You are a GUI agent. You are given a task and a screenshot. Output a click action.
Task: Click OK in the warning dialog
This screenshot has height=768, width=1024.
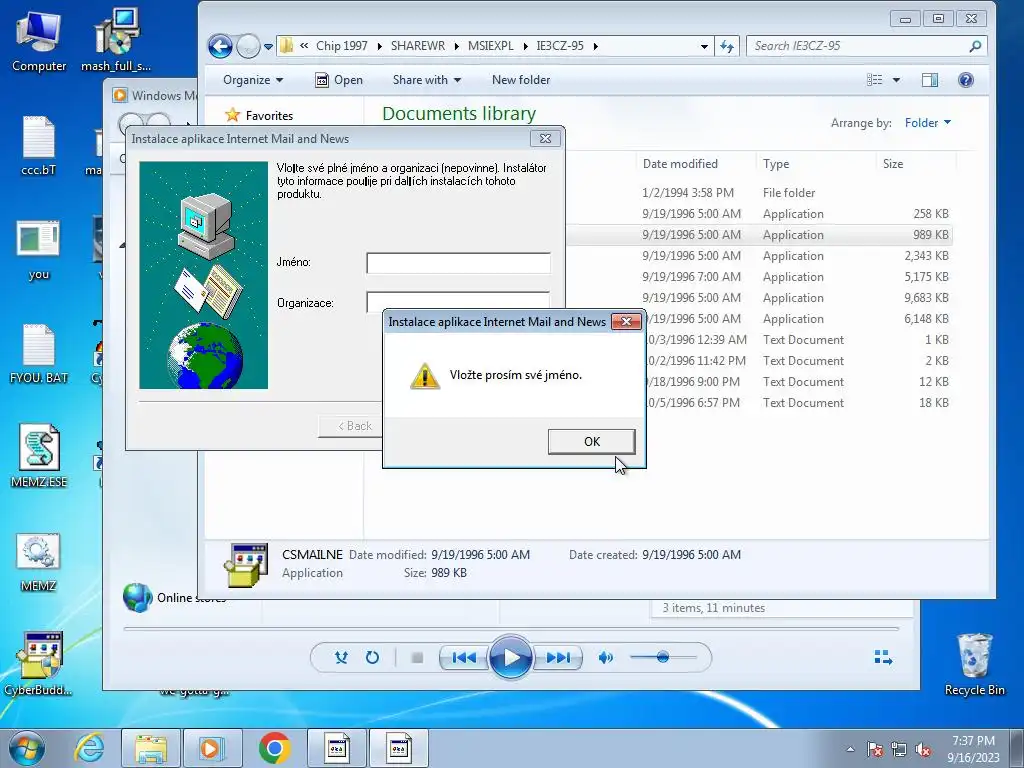click(592, 441)
